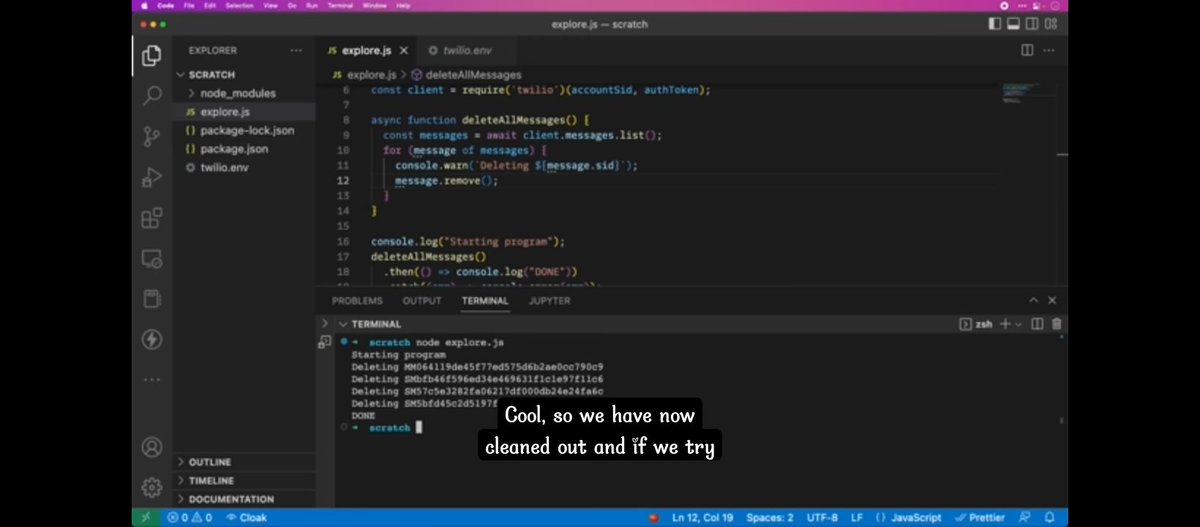Open the Extensions view icon
Image resolution: width=1200 pixels, height=527 pixels.
click(152, 218)
